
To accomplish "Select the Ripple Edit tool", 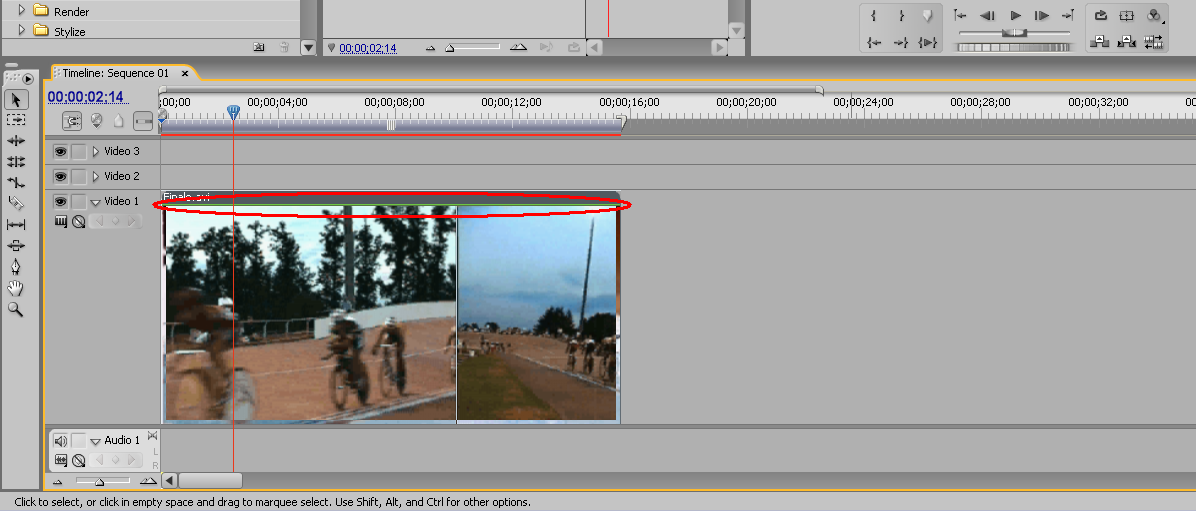I will tap(15, 141).
